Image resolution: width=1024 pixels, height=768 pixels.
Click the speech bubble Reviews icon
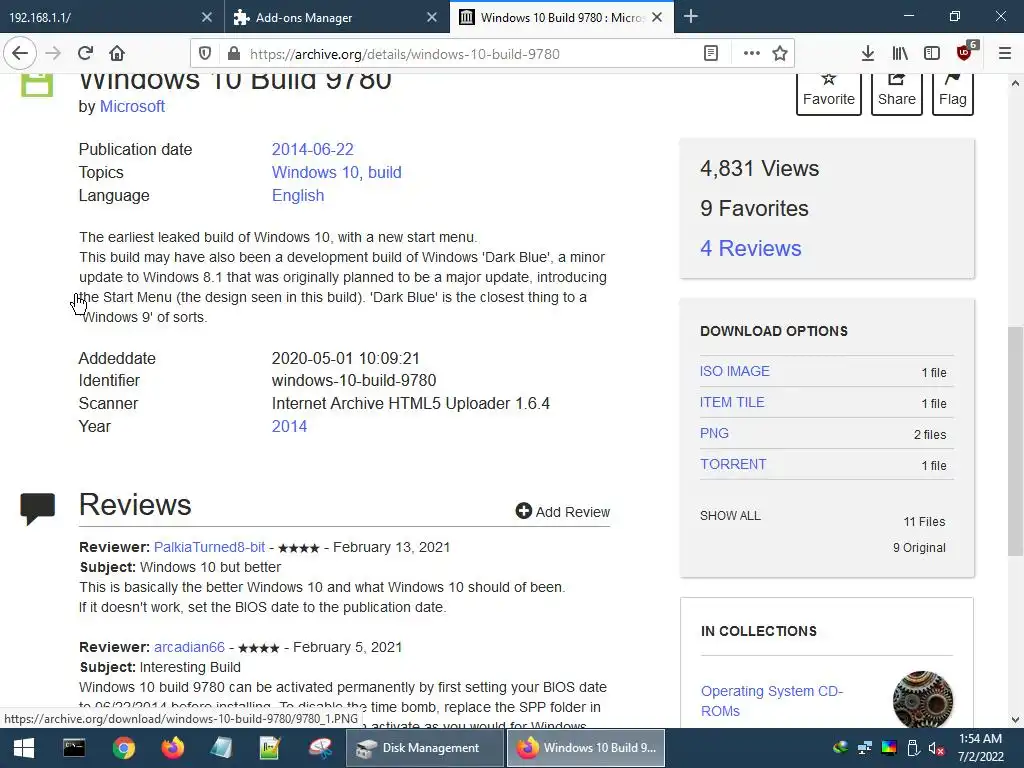[x=37, y=509]
